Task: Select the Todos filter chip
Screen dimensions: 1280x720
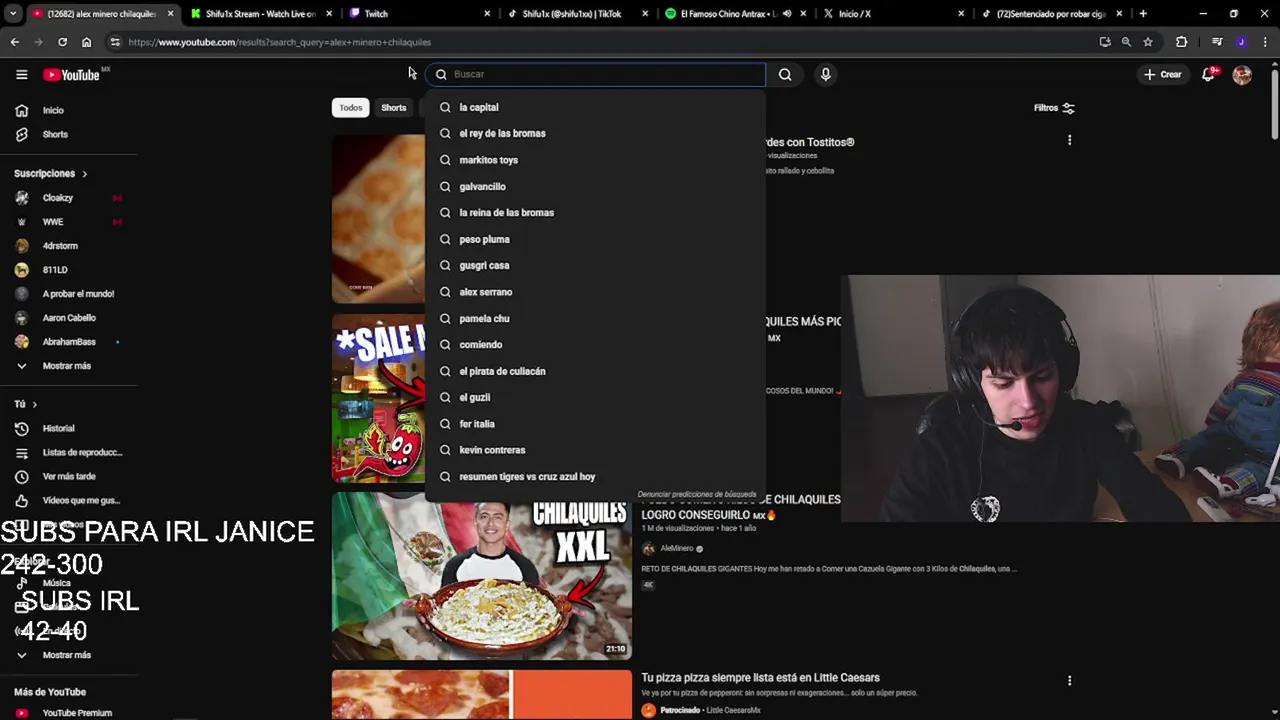Action: tap(350, 108)
